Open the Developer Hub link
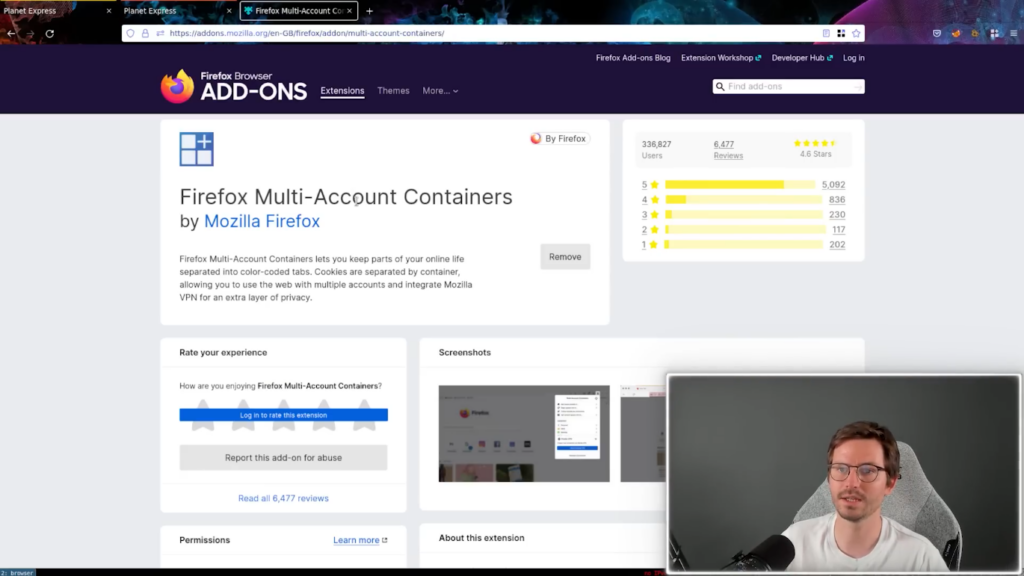The width and height of the screenshot is (1024, 576). pos(802,57)
